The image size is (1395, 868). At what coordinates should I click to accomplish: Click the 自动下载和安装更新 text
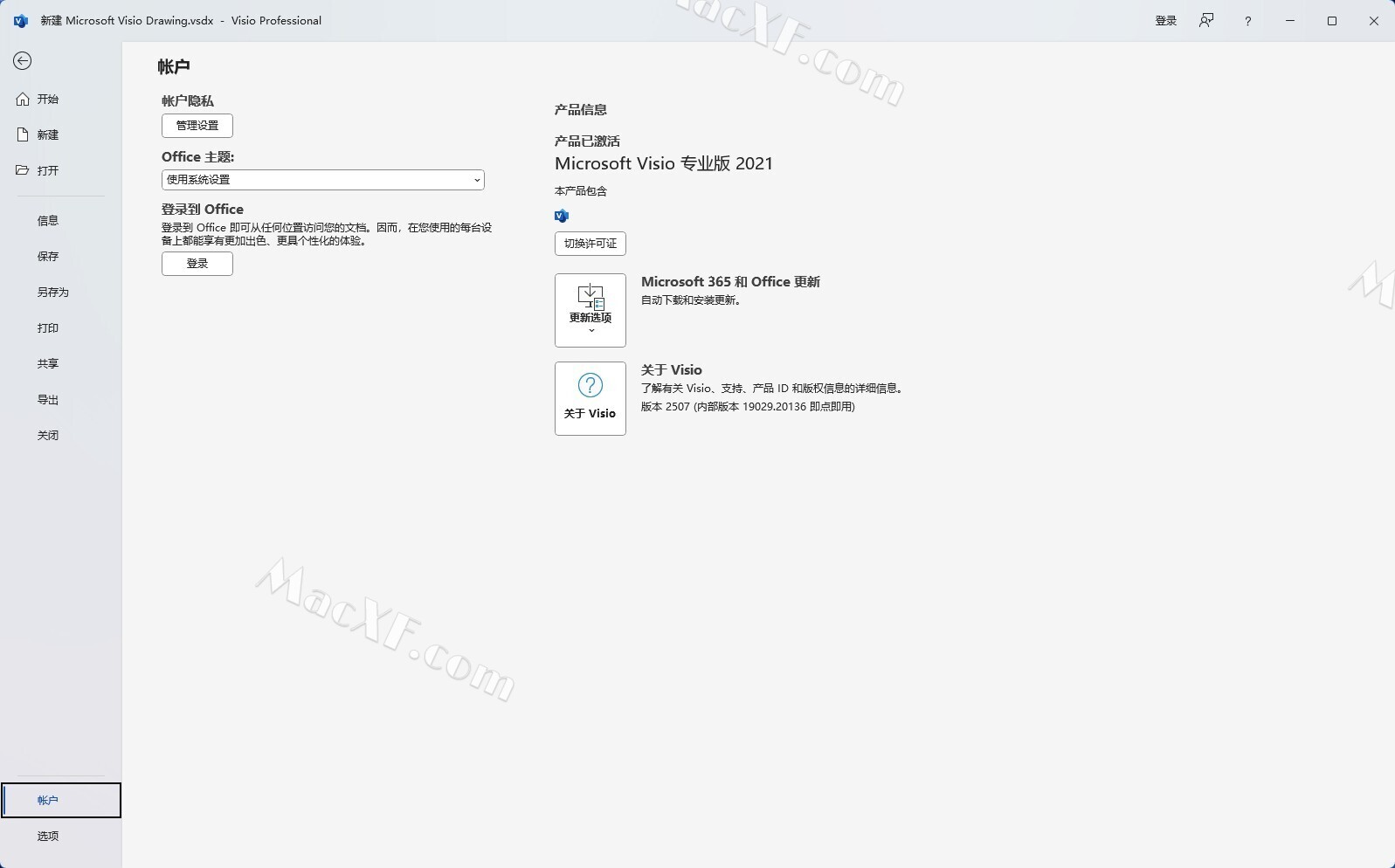(691, 300)
